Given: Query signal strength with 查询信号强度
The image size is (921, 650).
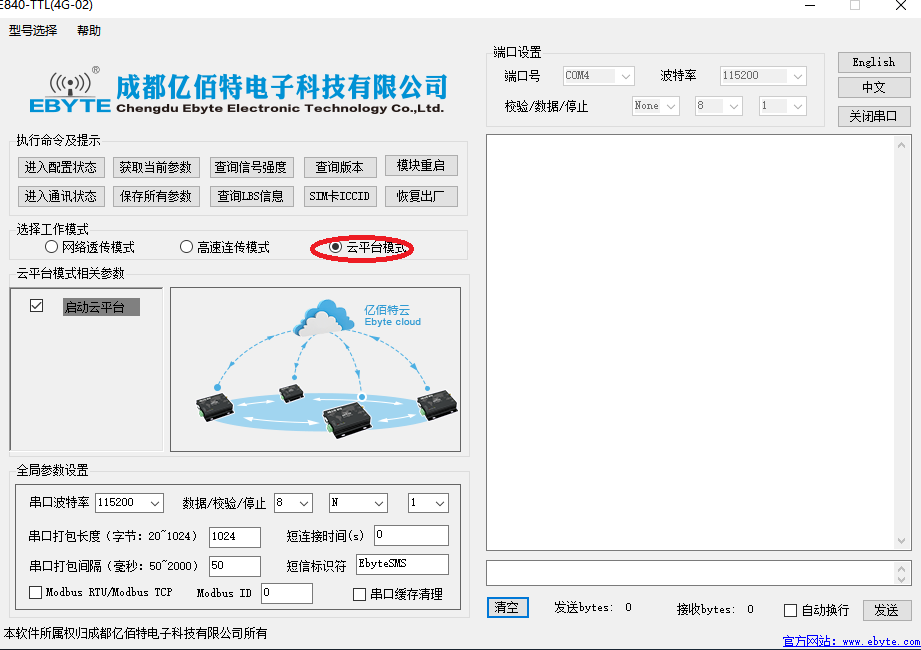Looking at the screenshot, I should pyautogui.click(x=251, y=166).
